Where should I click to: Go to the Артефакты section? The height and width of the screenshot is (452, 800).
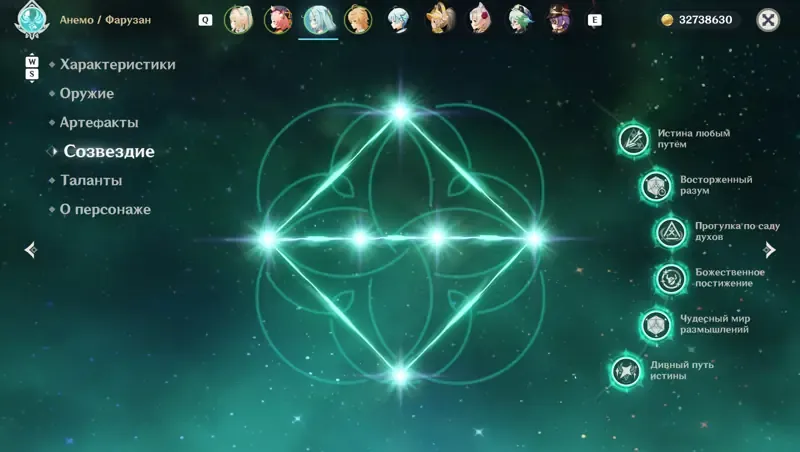click(99, 122)
